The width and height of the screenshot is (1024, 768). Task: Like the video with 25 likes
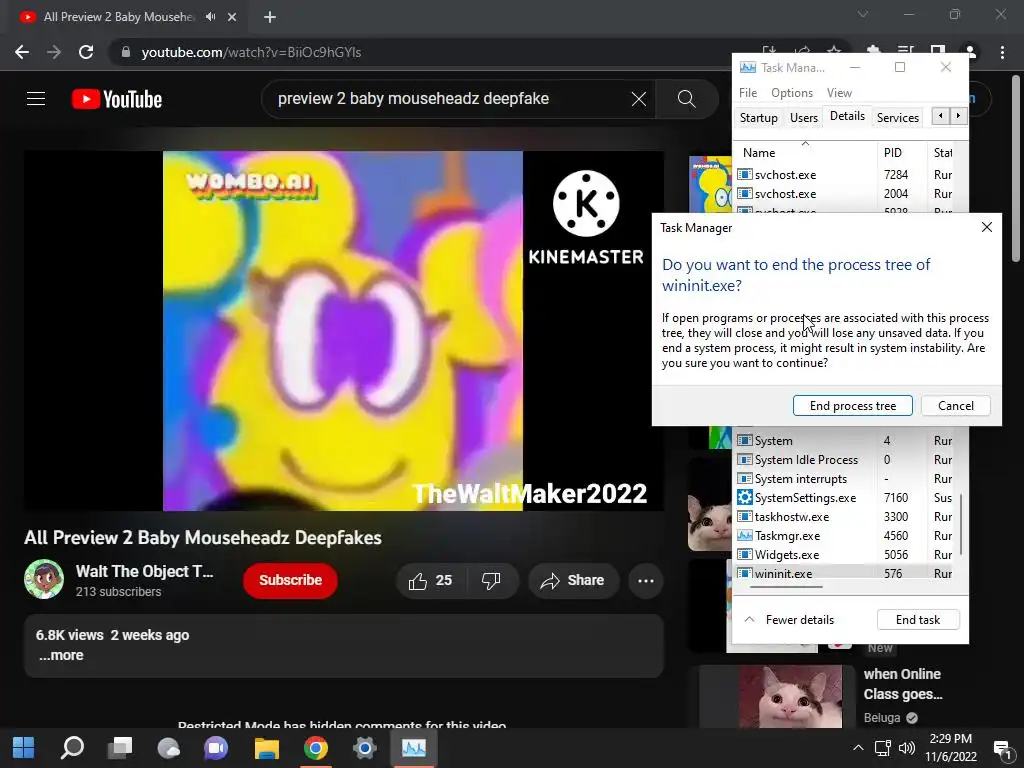pyautogui.click(x=431, y=581)
